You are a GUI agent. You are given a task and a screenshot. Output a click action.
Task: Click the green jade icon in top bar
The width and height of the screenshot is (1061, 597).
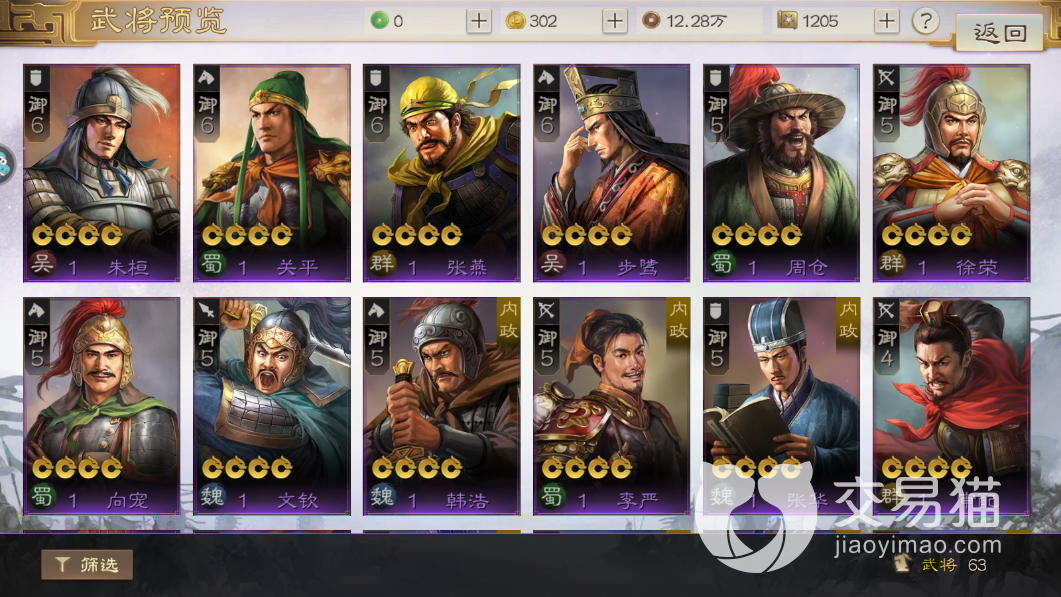379,21
